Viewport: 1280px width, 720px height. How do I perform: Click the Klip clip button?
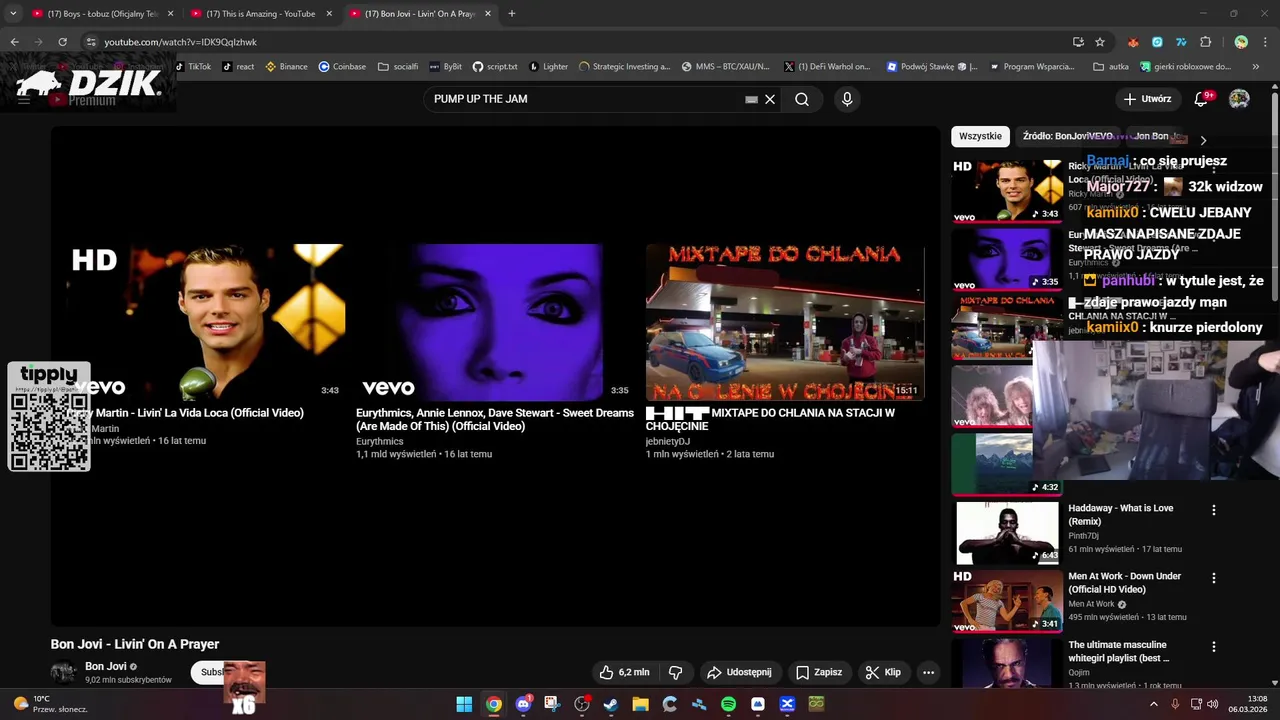pyautogui.click(x=883, y=672)
